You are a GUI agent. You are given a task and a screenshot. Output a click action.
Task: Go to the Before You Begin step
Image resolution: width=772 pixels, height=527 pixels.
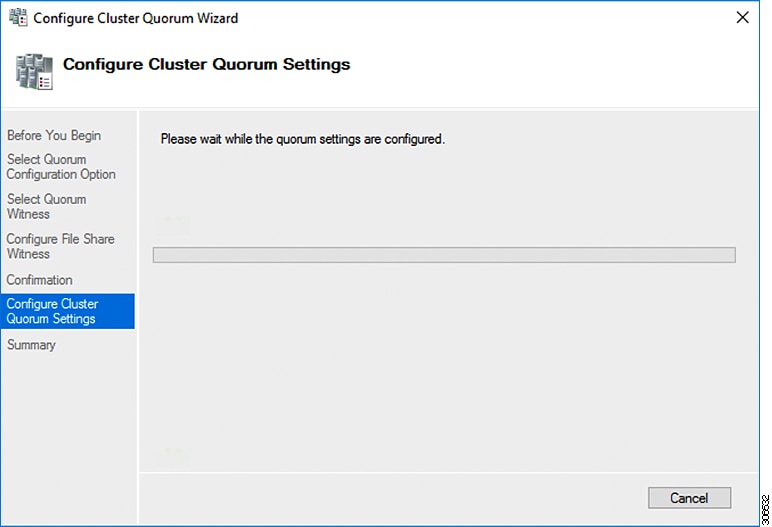53,136
